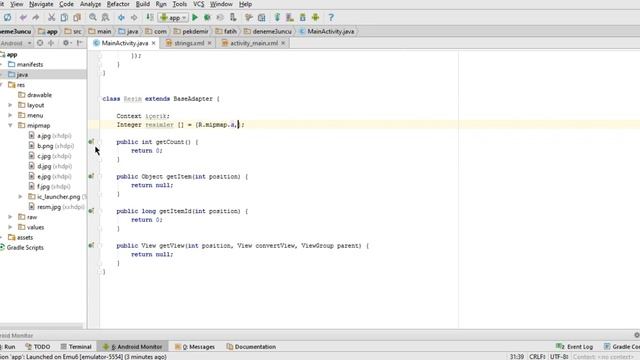Select b.png in the mipmap folder
Screen dimensions: 640x360
[51, 146]
